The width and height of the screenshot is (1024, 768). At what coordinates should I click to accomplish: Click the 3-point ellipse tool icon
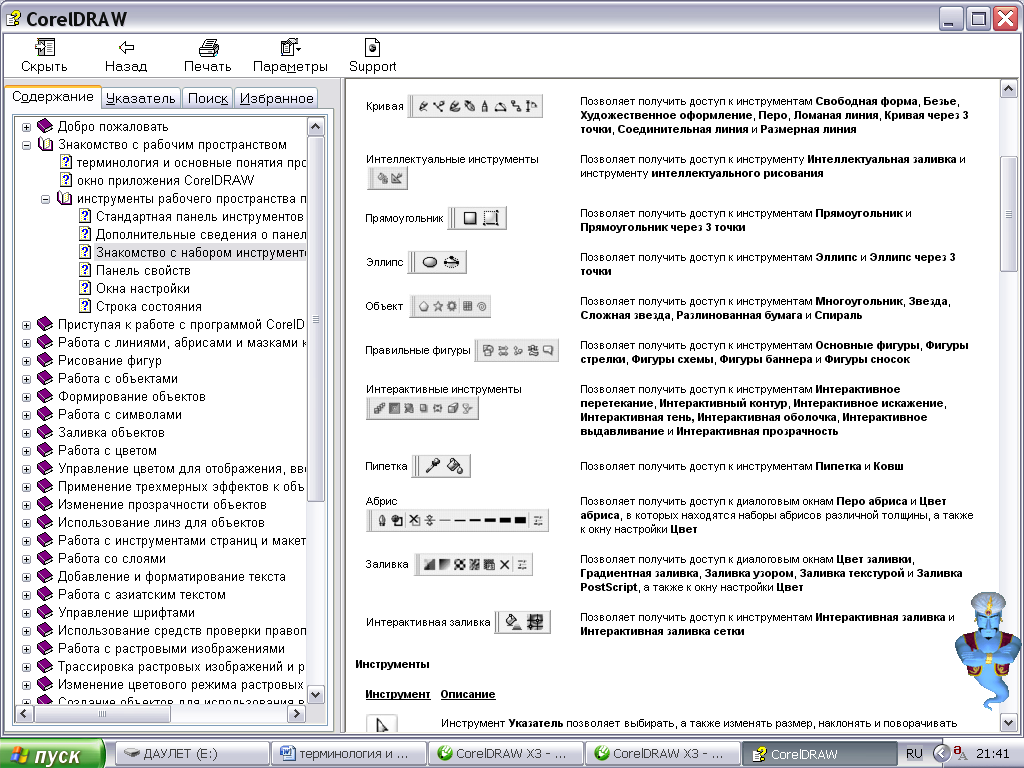tap(451, 262)
